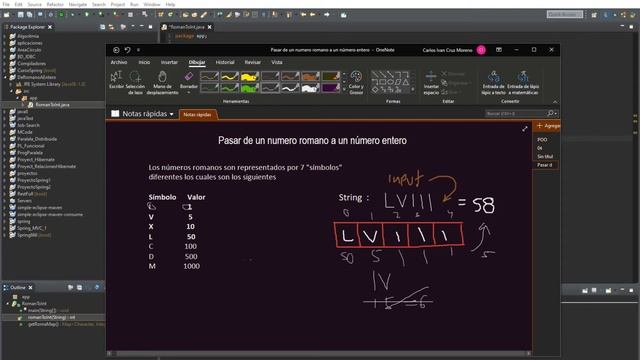Switch to the Revisar ribbon tab

coord(253,62)
